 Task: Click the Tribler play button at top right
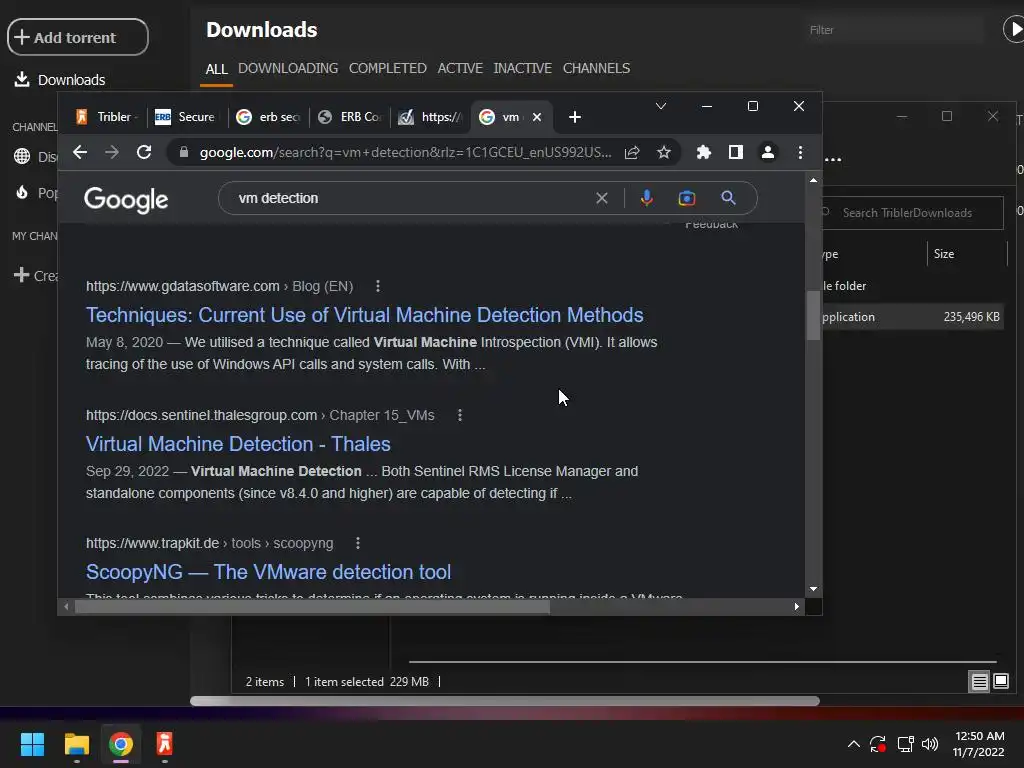pyautogui.click(x=1014, y=29)
